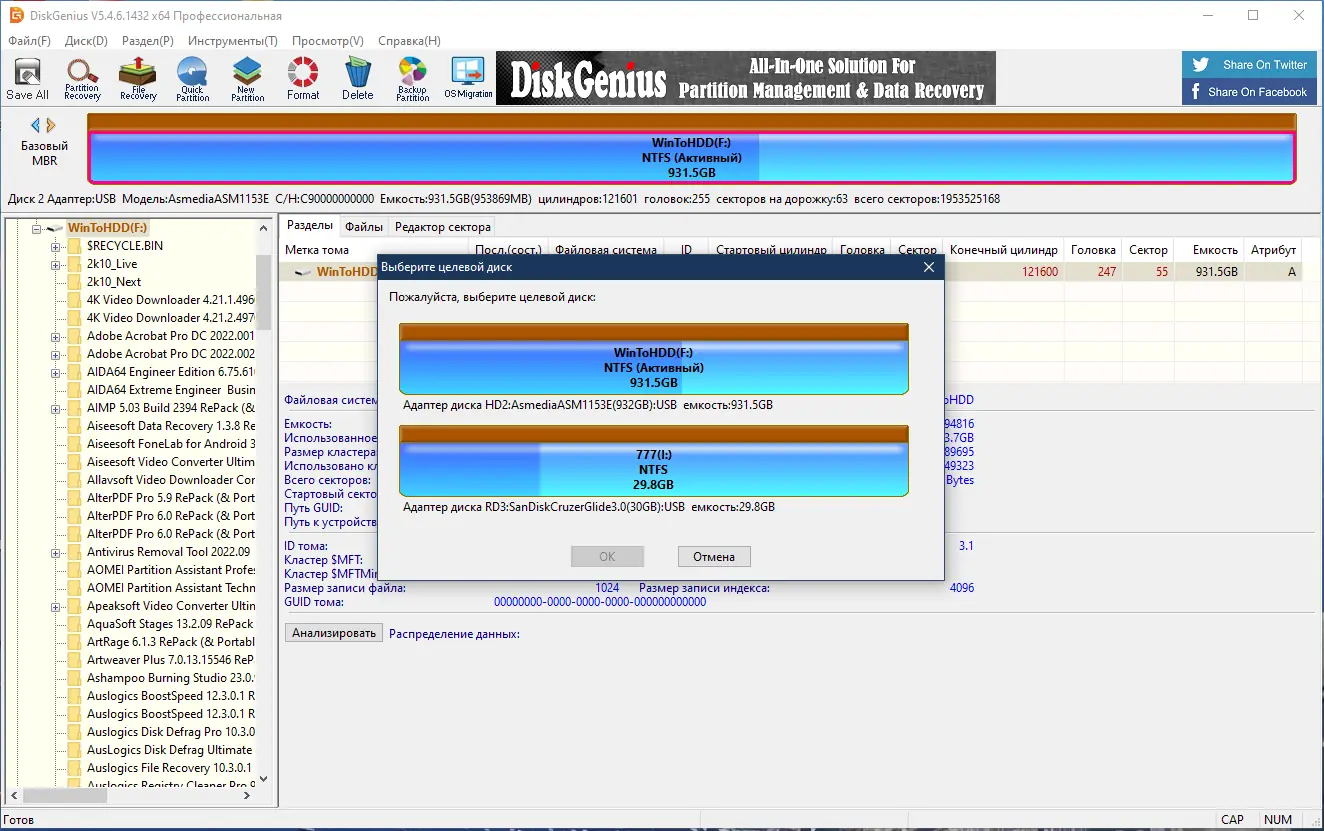The width and height of the screenshot is (1324, 831).
Task: Create a partition with New Partition
Action: [x=247, y=79]
